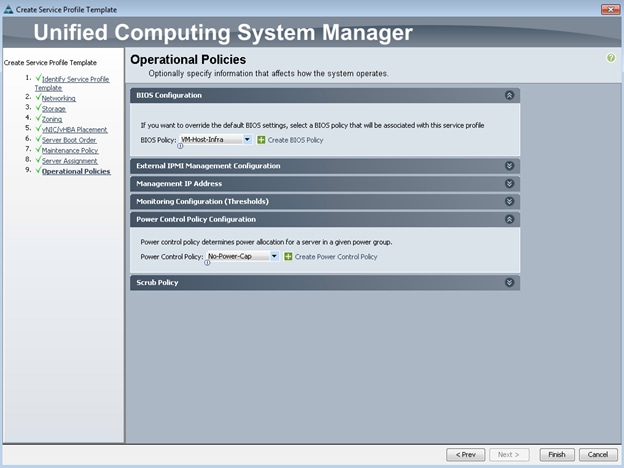Close the Create Service Profile Template window
The width and height of the screenshot is (624, 468).
(610, 10)
